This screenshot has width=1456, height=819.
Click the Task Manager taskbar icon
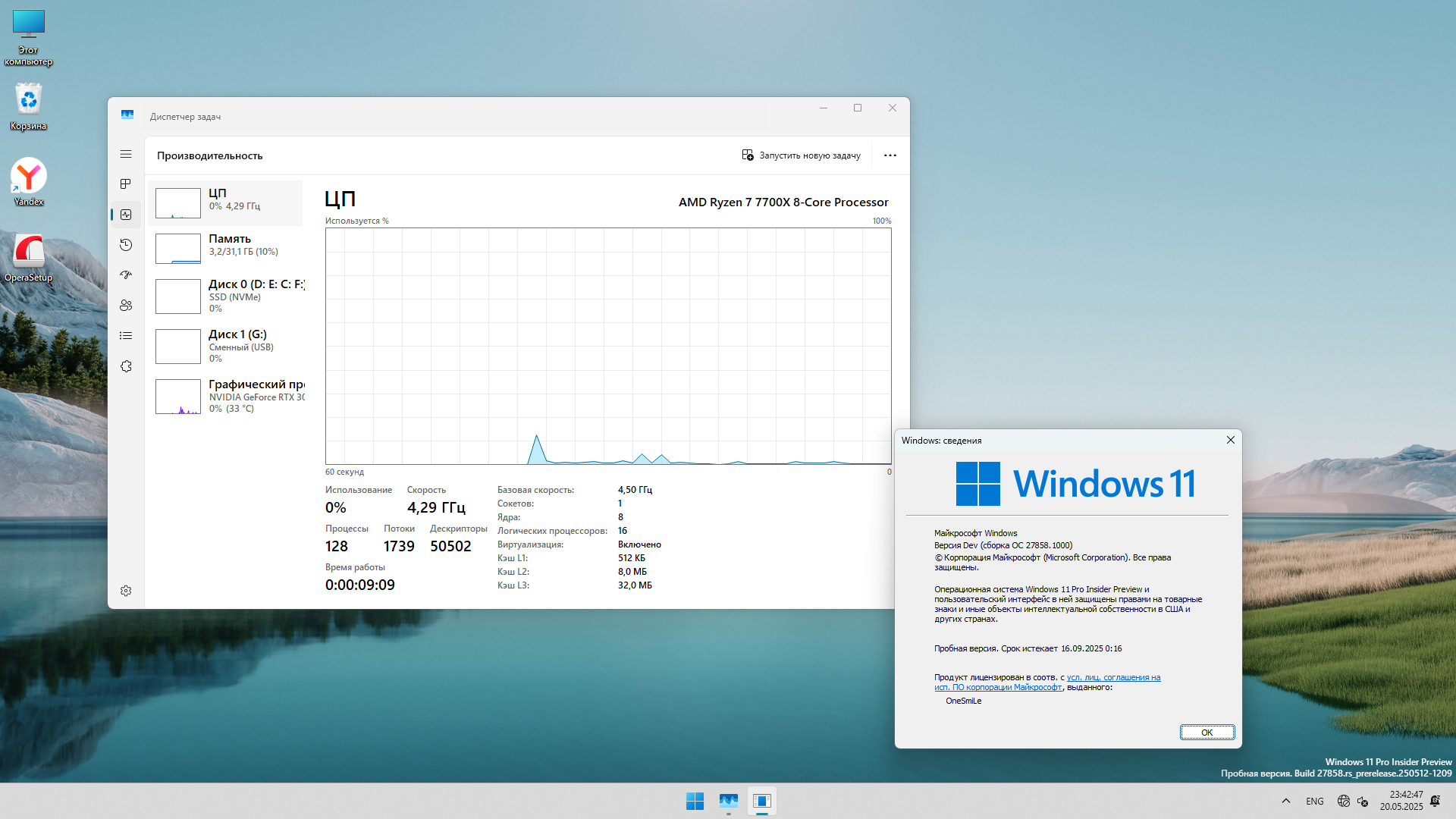click(x=729, y=801)
